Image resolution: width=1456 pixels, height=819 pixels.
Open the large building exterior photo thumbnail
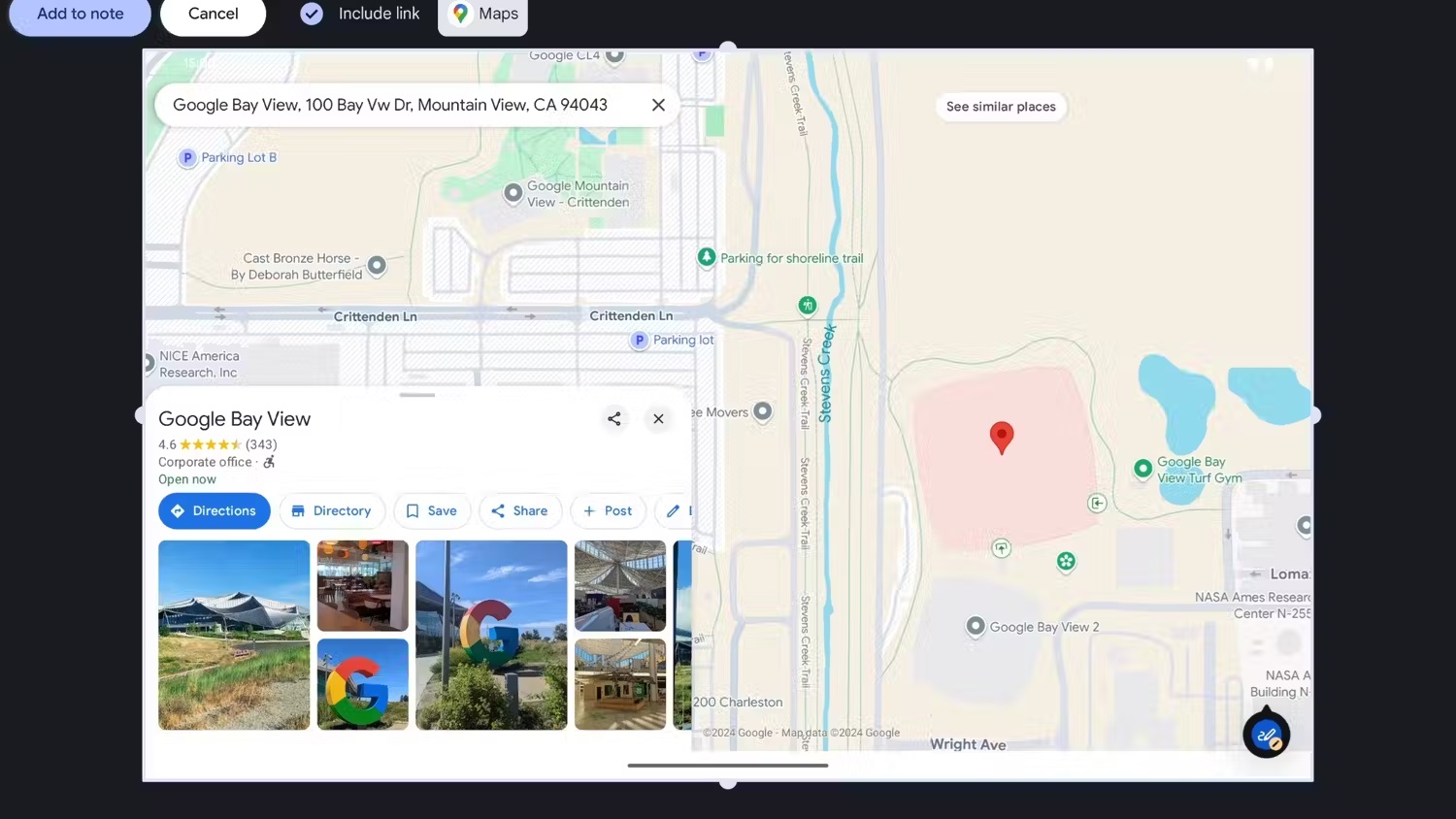coord(234,635)
